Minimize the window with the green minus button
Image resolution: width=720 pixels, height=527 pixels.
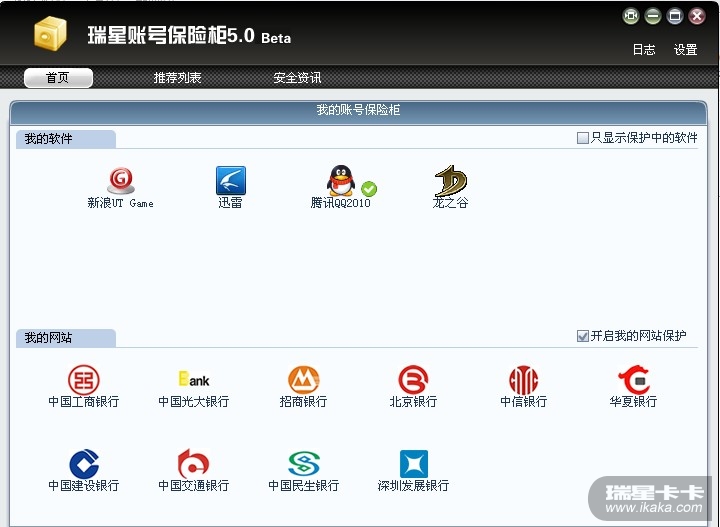coord(652,17)
